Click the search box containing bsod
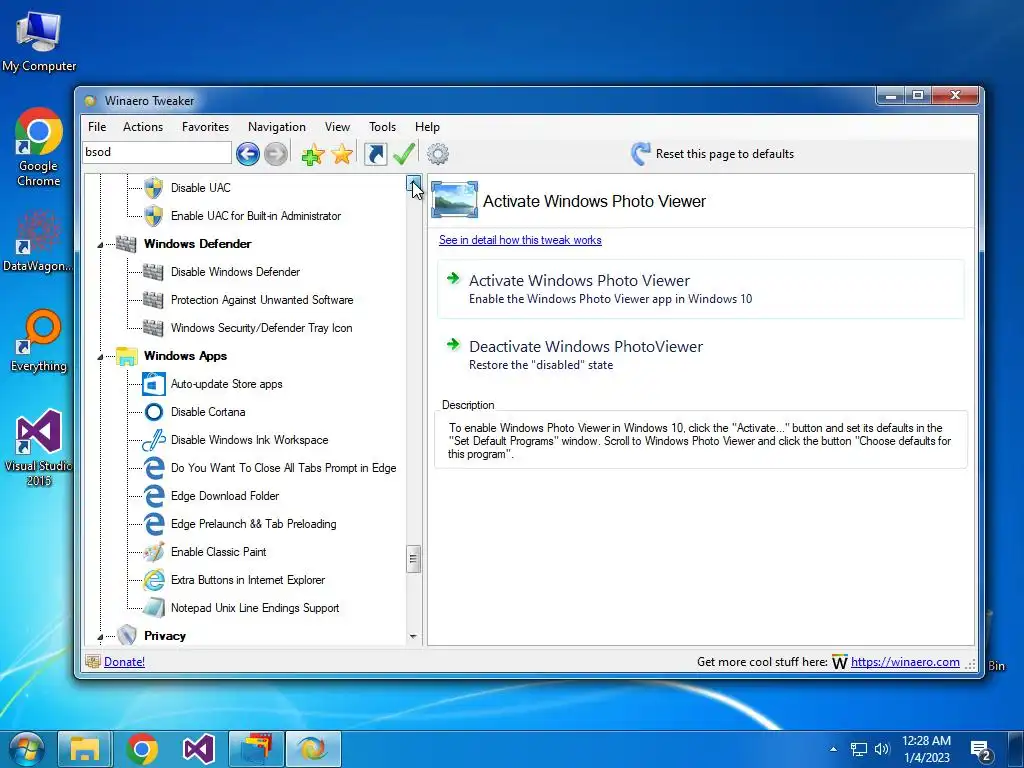Viewport: 1024px width, 768px height. [x=157, y=152]
